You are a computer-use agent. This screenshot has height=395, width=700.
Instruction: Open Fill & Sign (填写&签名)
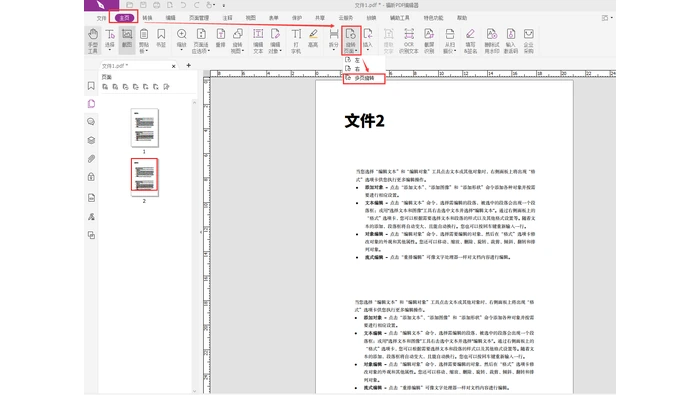[470, 41]
